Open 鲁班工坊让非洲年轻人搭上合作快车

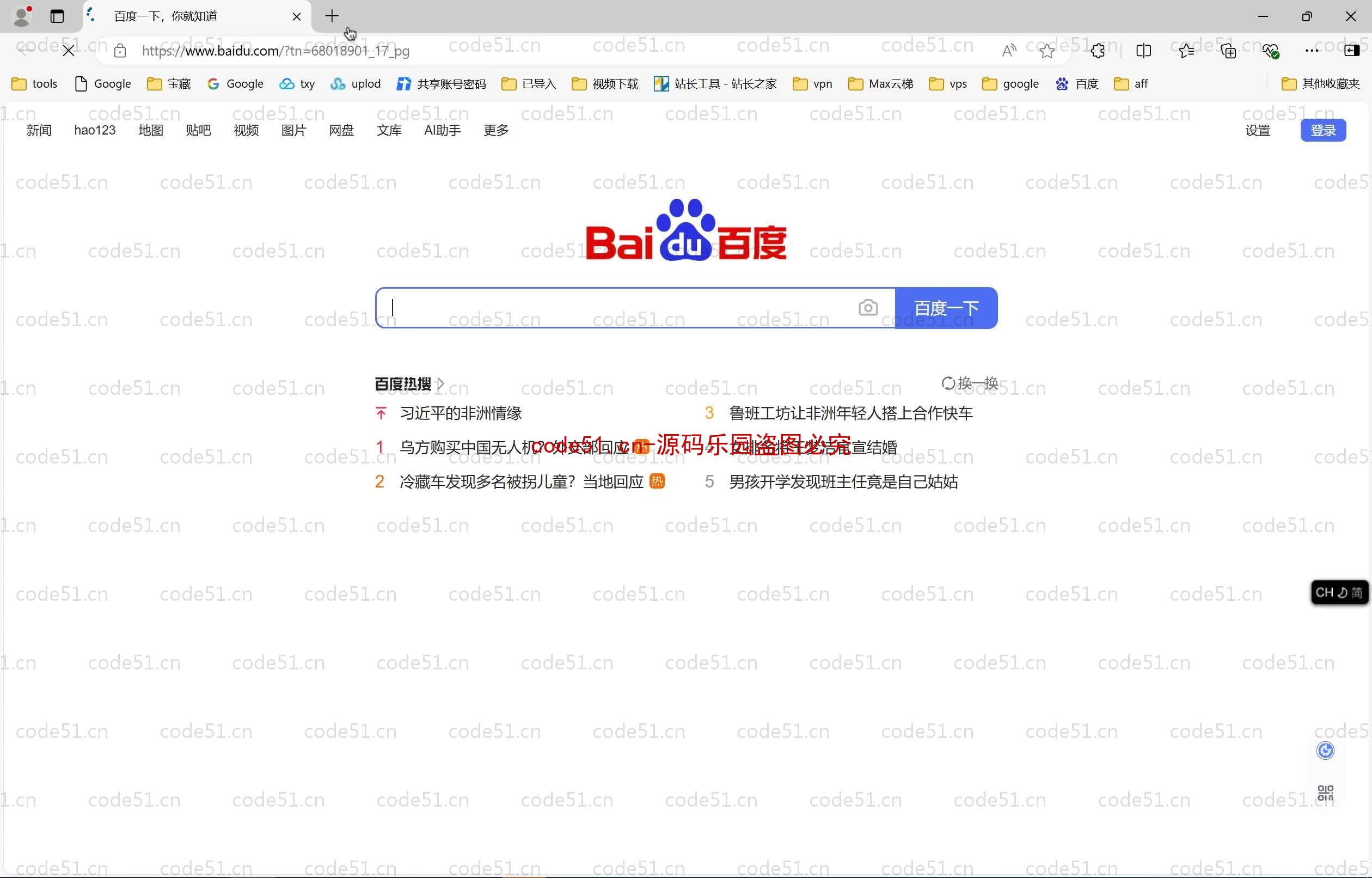point(850,413)
